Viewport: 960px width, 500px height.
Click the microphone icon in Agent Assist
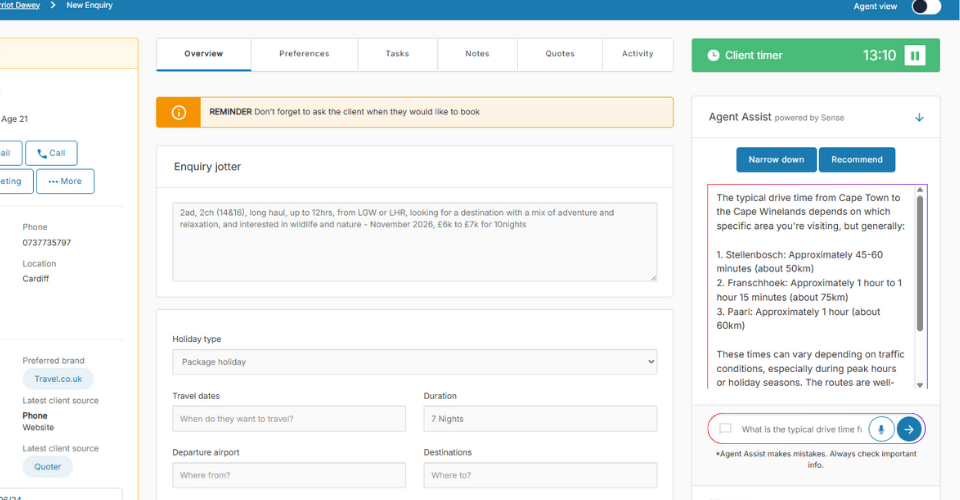tap(881, 429)
